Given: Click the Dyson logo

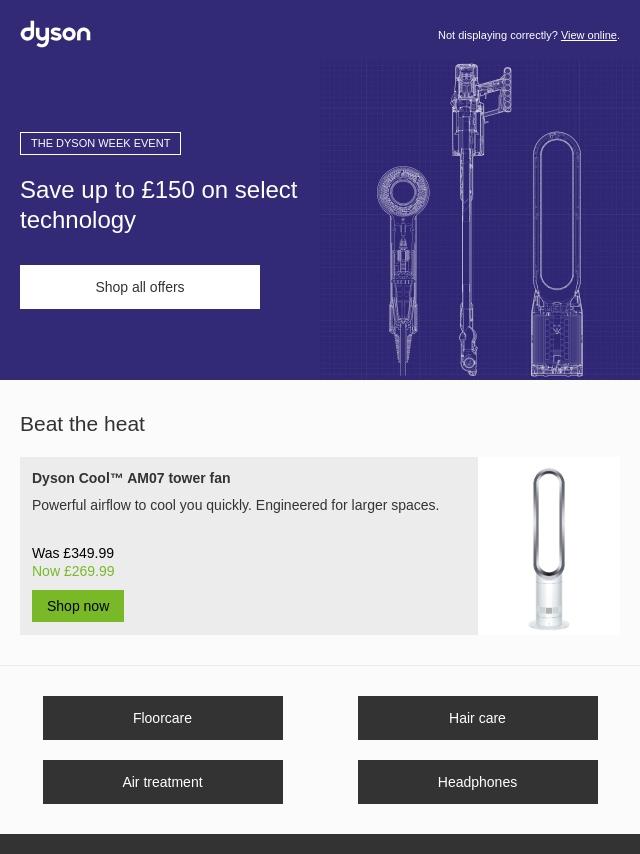Looking at the screenshot, I should coord(55,34).
